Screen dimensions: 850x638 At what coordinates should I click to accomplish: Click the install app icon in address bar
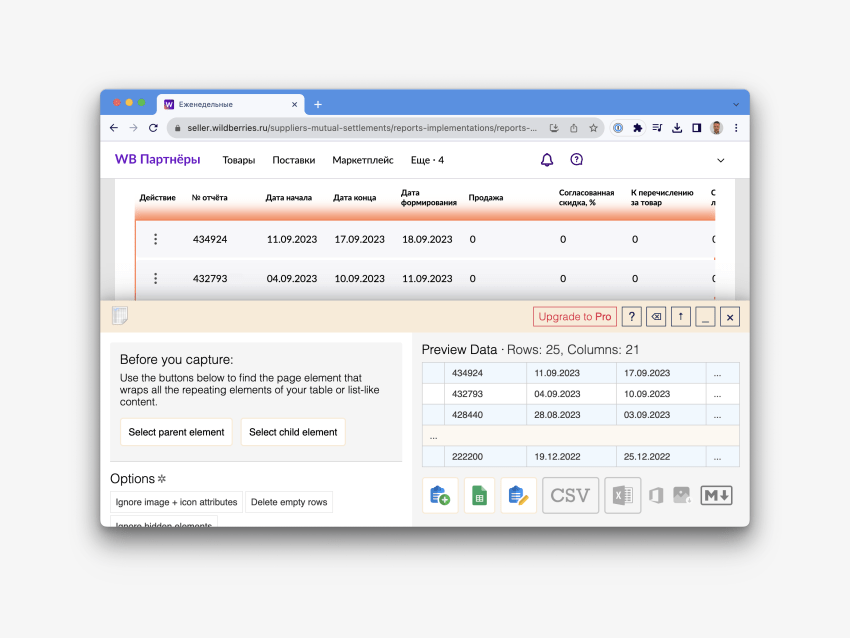tap(554, 128)
